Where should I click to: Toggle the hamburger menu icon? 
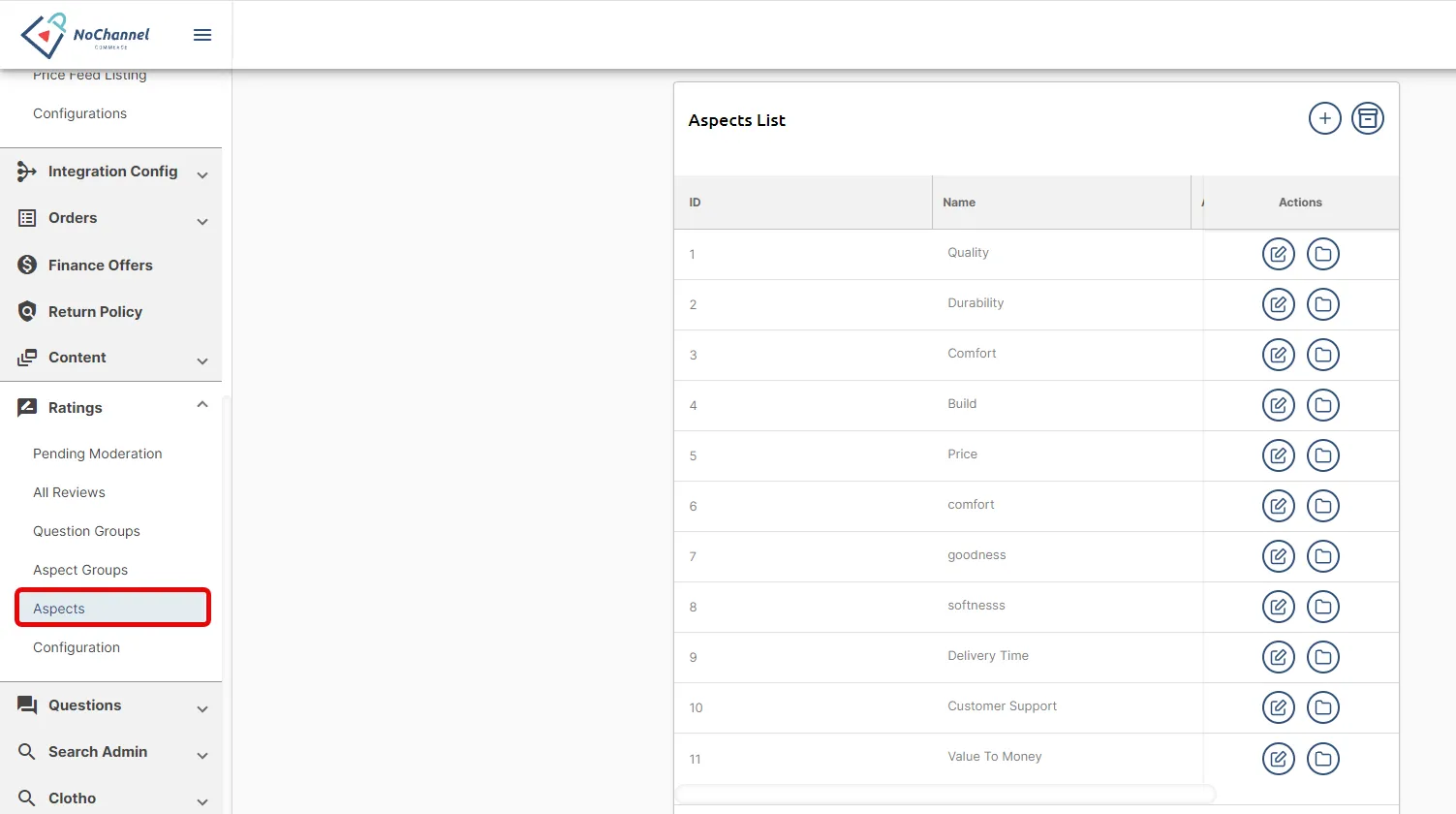[202, 35]
